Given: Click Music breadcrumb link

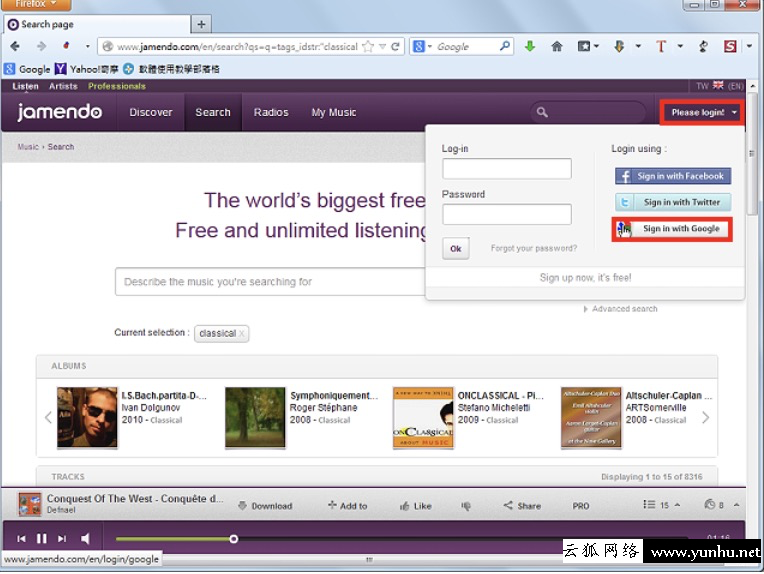Looking at the screenshot, I should (28, 147).
